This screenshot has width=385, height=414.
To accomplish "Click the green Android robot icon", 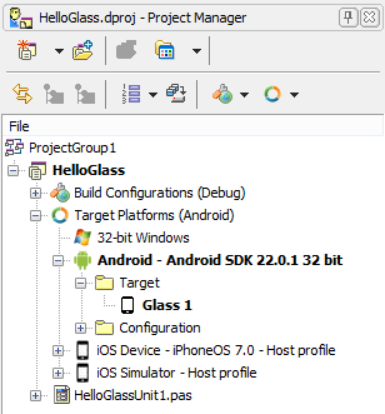I will pyautogui.click(x=82, y=260).
